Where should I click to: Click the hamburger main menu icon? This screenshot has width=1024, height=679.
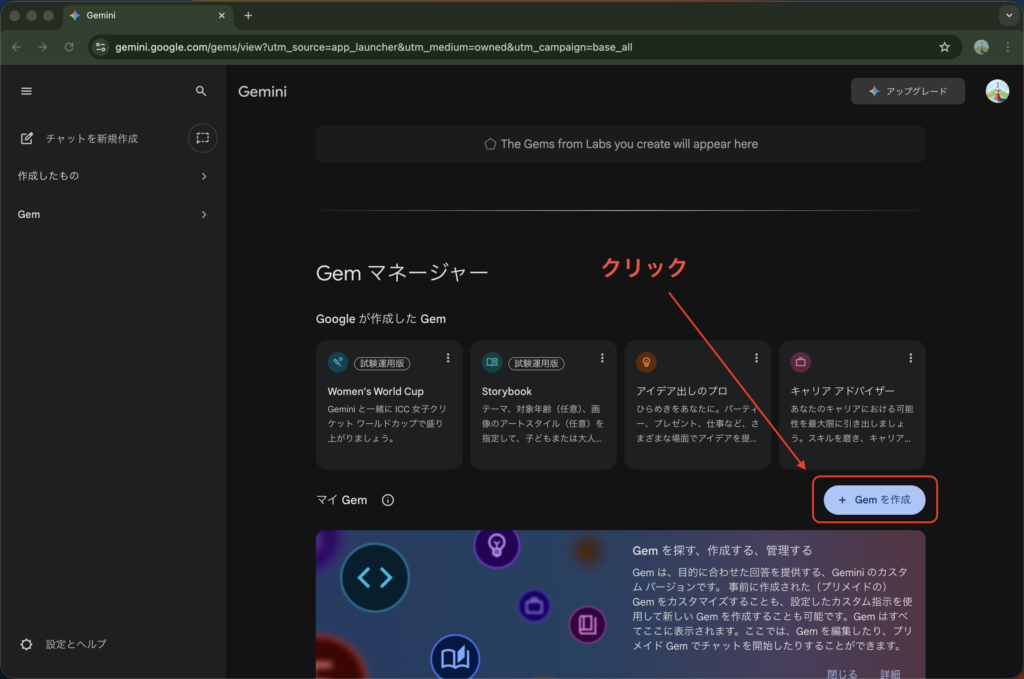(x=27, y=91)
